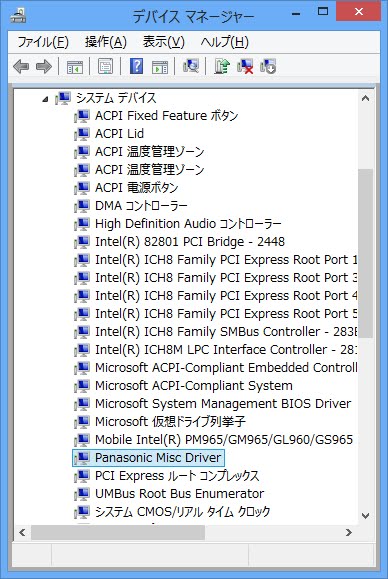Click the vertical scrollbar up arrow

[x=365, y=99]
